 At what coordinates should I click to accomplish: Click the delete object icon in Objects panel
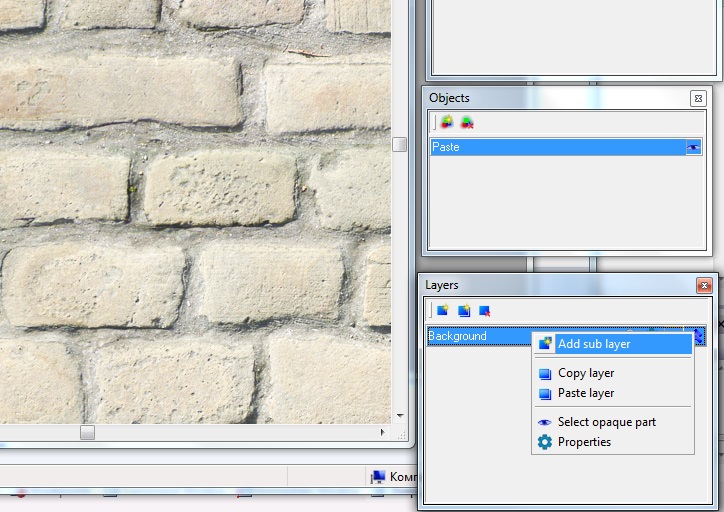coord(467,123)
